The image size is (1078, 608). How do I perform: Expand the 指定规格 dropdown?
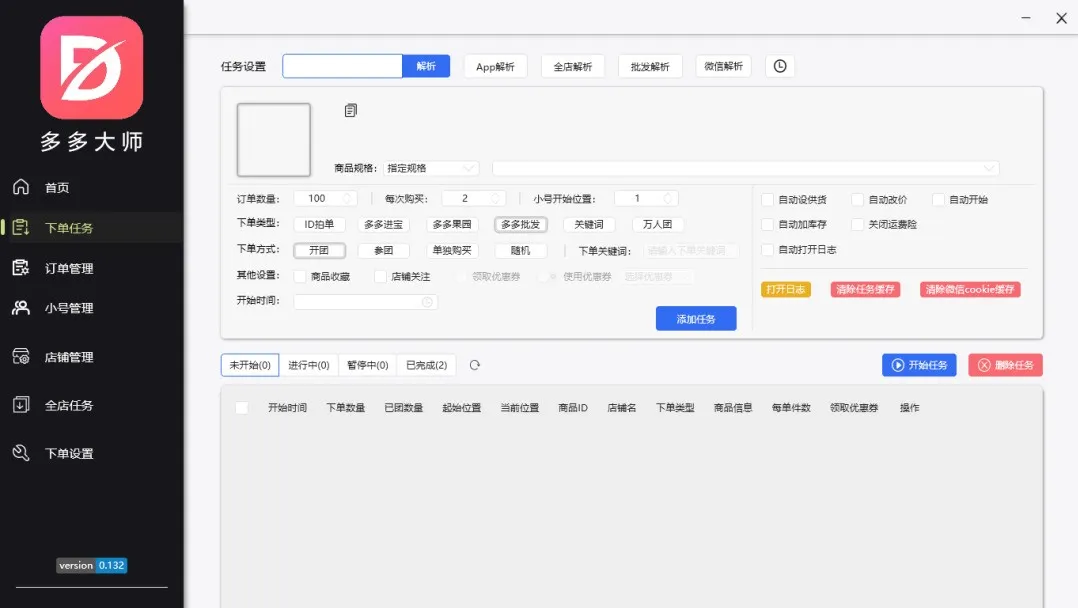(431, 168)
